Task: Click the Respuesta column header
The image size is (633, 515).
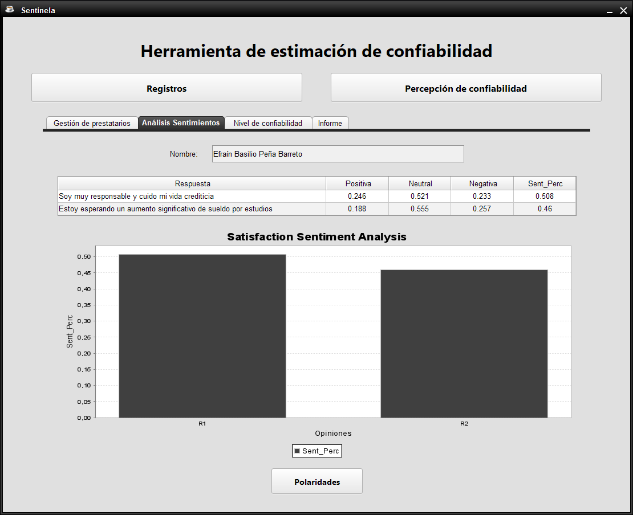Action: [192, 183]
